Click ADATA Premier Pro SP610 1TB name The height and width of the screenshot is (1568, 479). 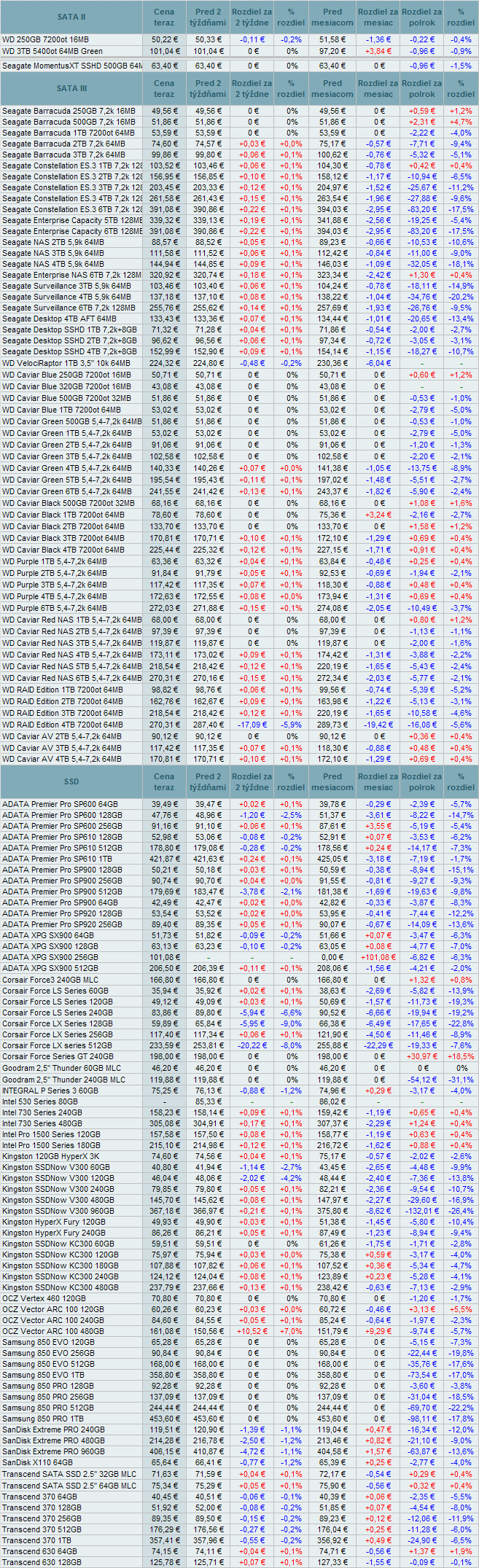click(58, 859)
